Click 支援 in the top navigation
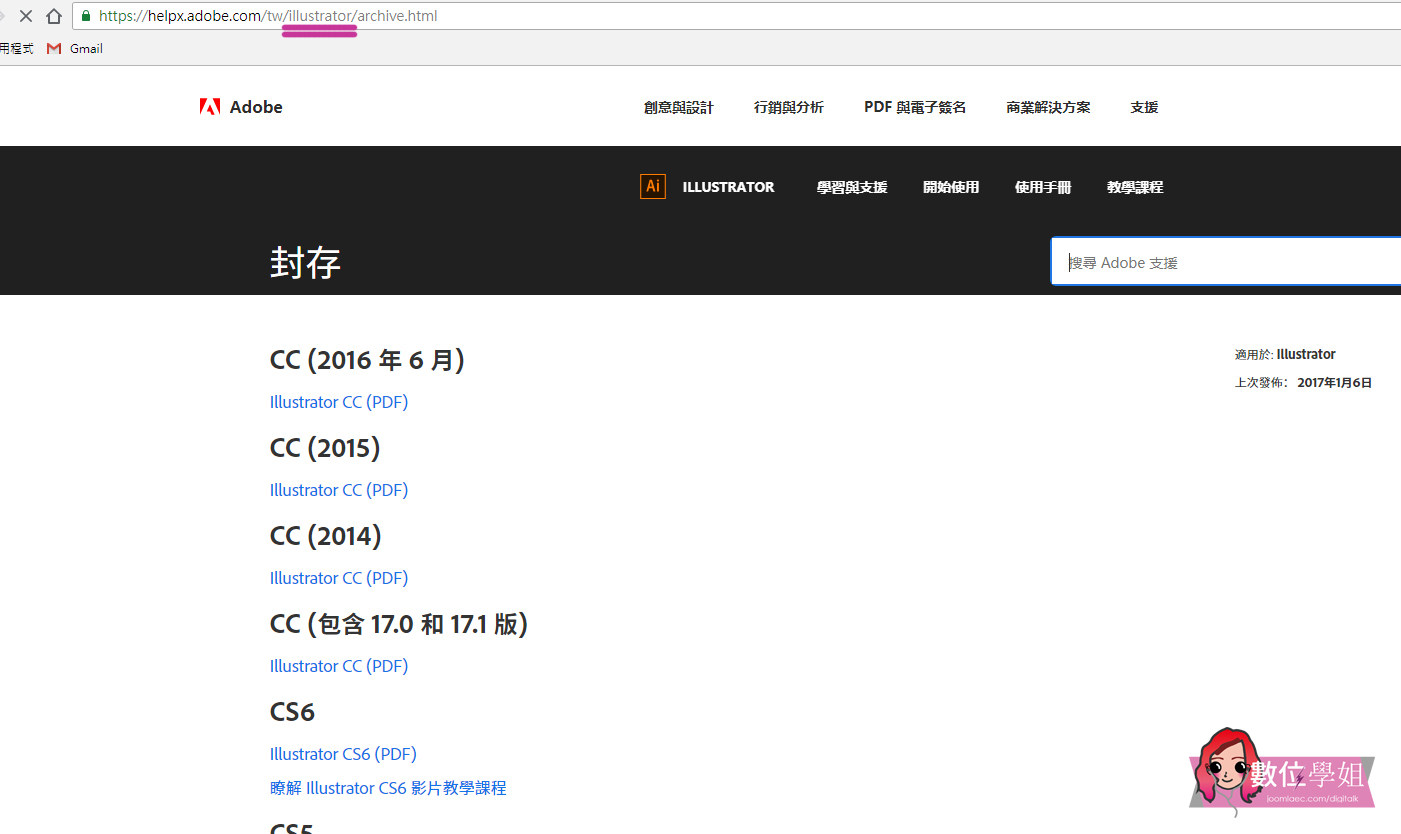The width and height of the screenshot is (1401, 834). 1144,107
